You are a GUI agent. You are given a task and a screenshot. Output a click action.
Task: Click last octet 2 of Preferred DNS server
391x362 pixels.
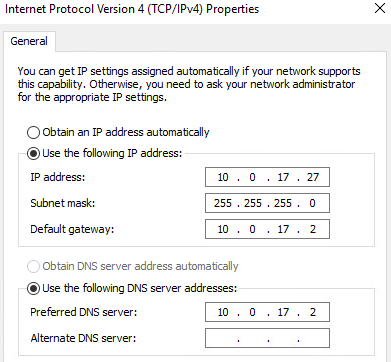click(x=313, y=312)
